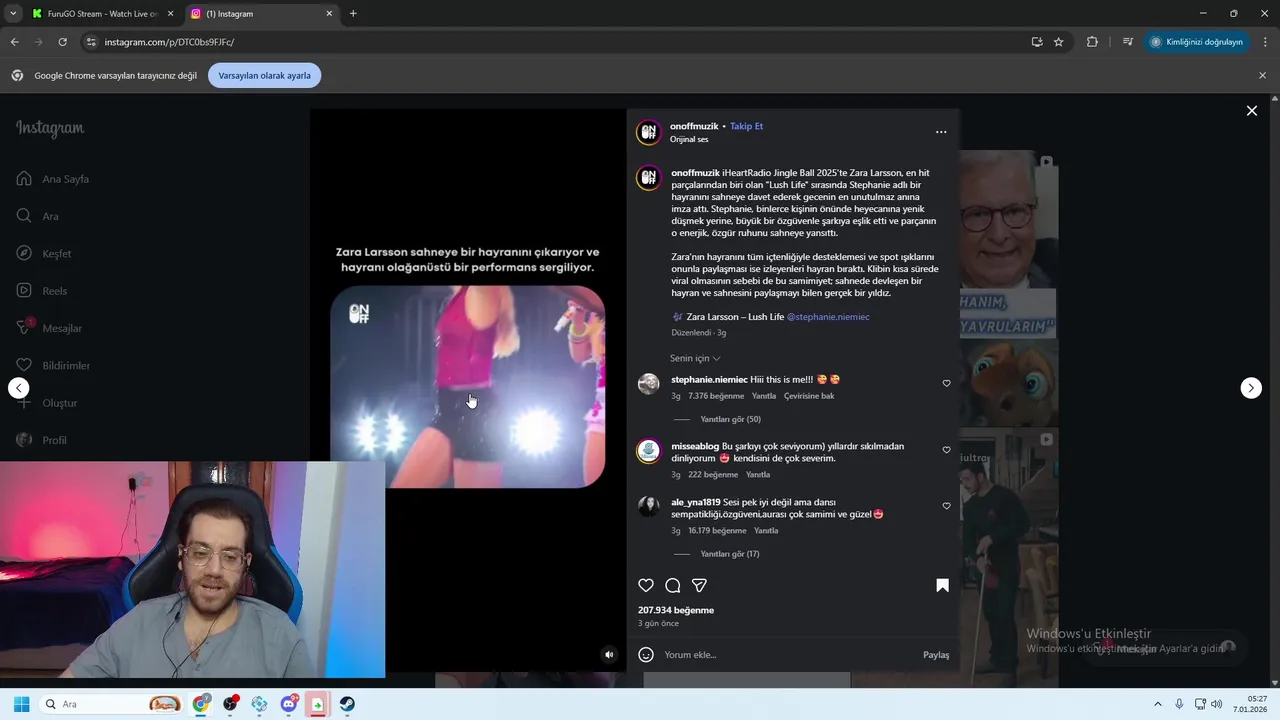Reply to stephanie.niemiec's comment via Yanıtla
The height and width of the screenshot is (720, 1280).
click(764, 396)
